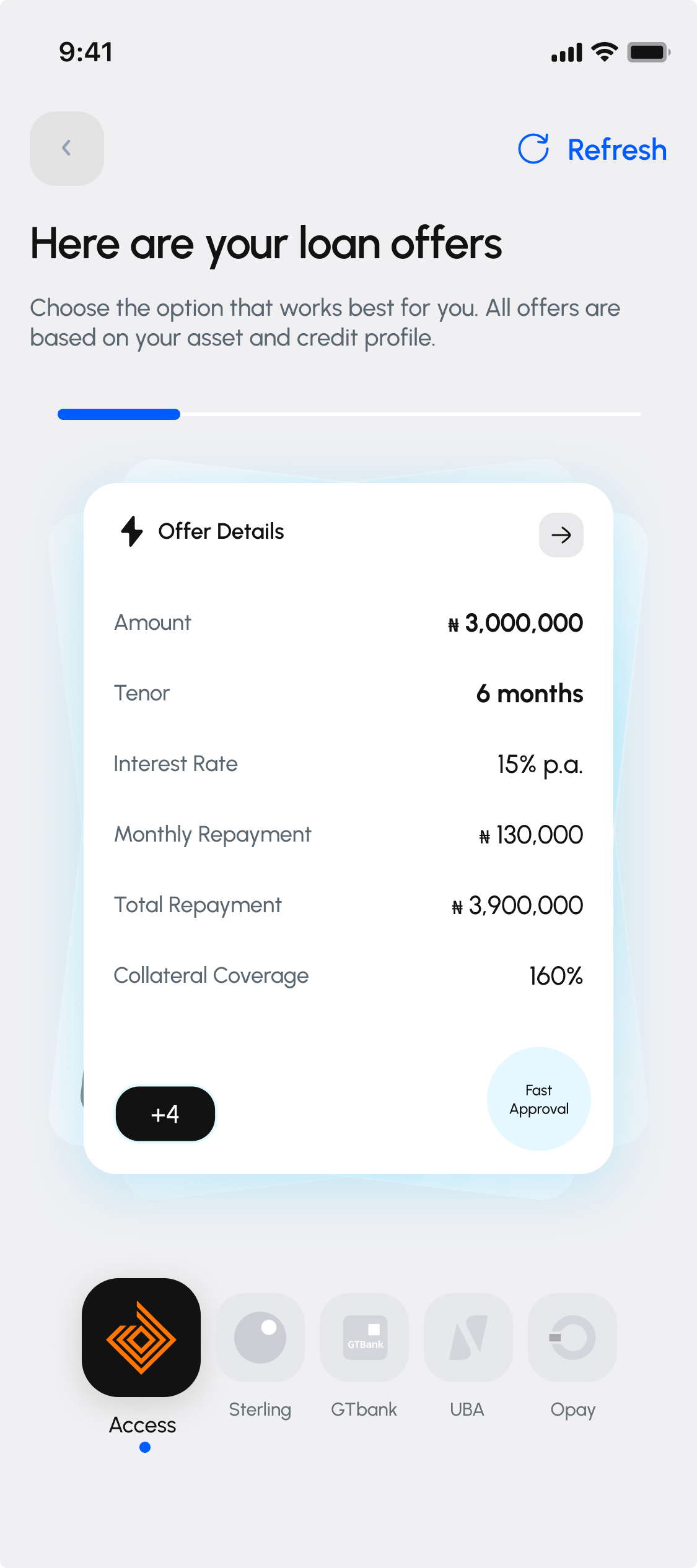The height and width of the screenshot is (1568, 697).
Task: Tap the back chevron button
Action: click(67, 149)
